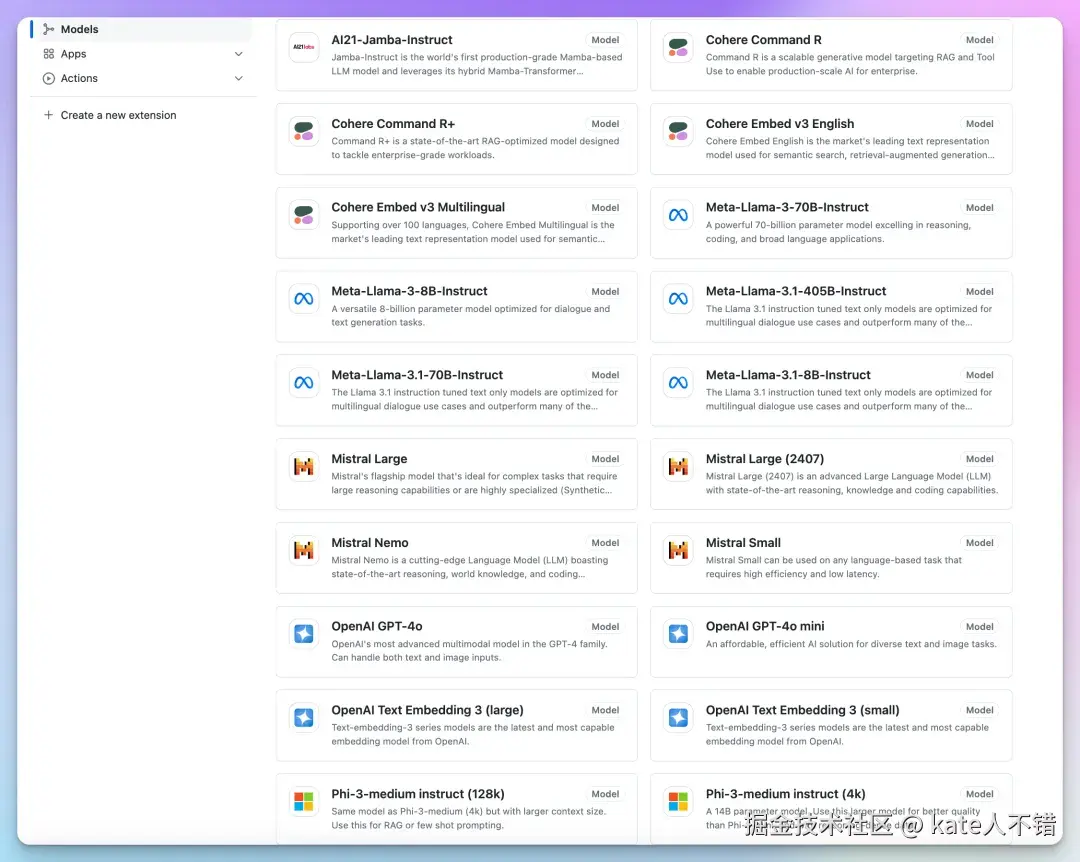Select Apps in the sidebar
This screenshot has width=1080, height=862.
141,54
